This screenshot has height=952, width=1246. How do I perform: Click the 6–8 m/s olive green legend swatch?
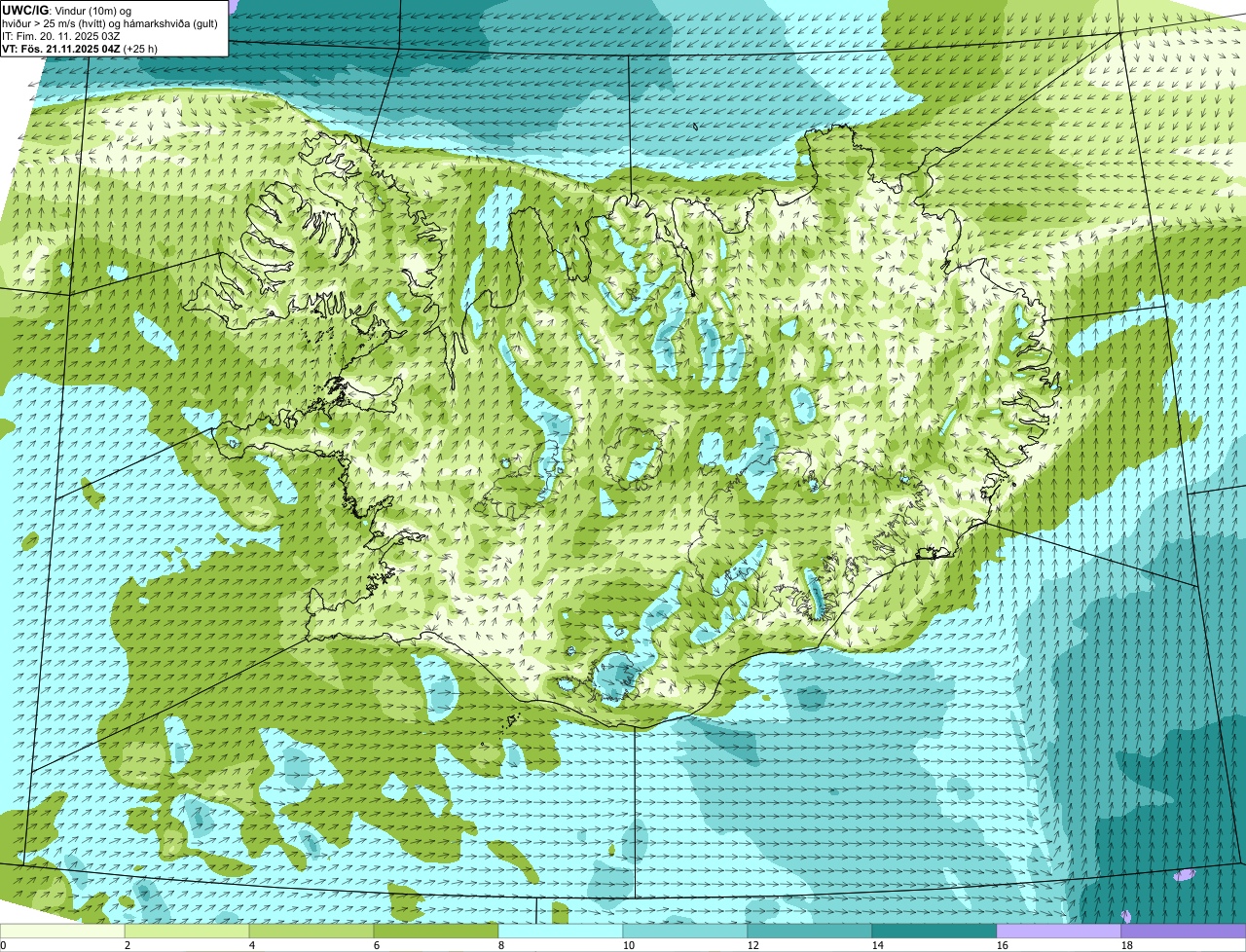point(436,932)
